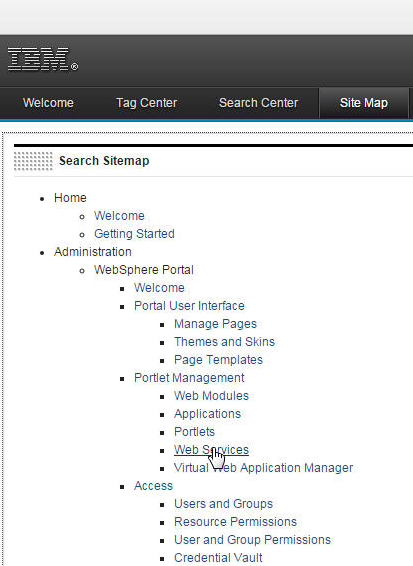This screenshot has height=566, width=413.
Task: Go to the Getting Started page link
Action: pyautogui.click(x=134, y=234)
